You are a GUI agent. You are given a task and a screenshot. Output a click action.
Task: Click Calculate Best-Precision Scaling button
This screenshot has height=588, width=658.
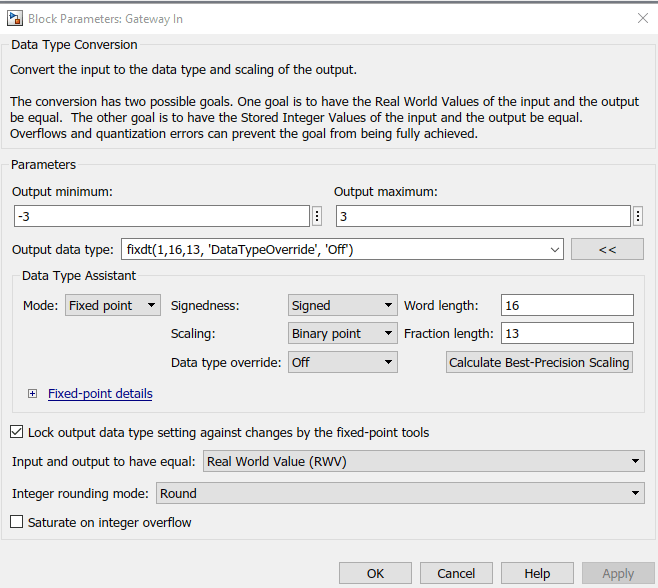[539, 362]
